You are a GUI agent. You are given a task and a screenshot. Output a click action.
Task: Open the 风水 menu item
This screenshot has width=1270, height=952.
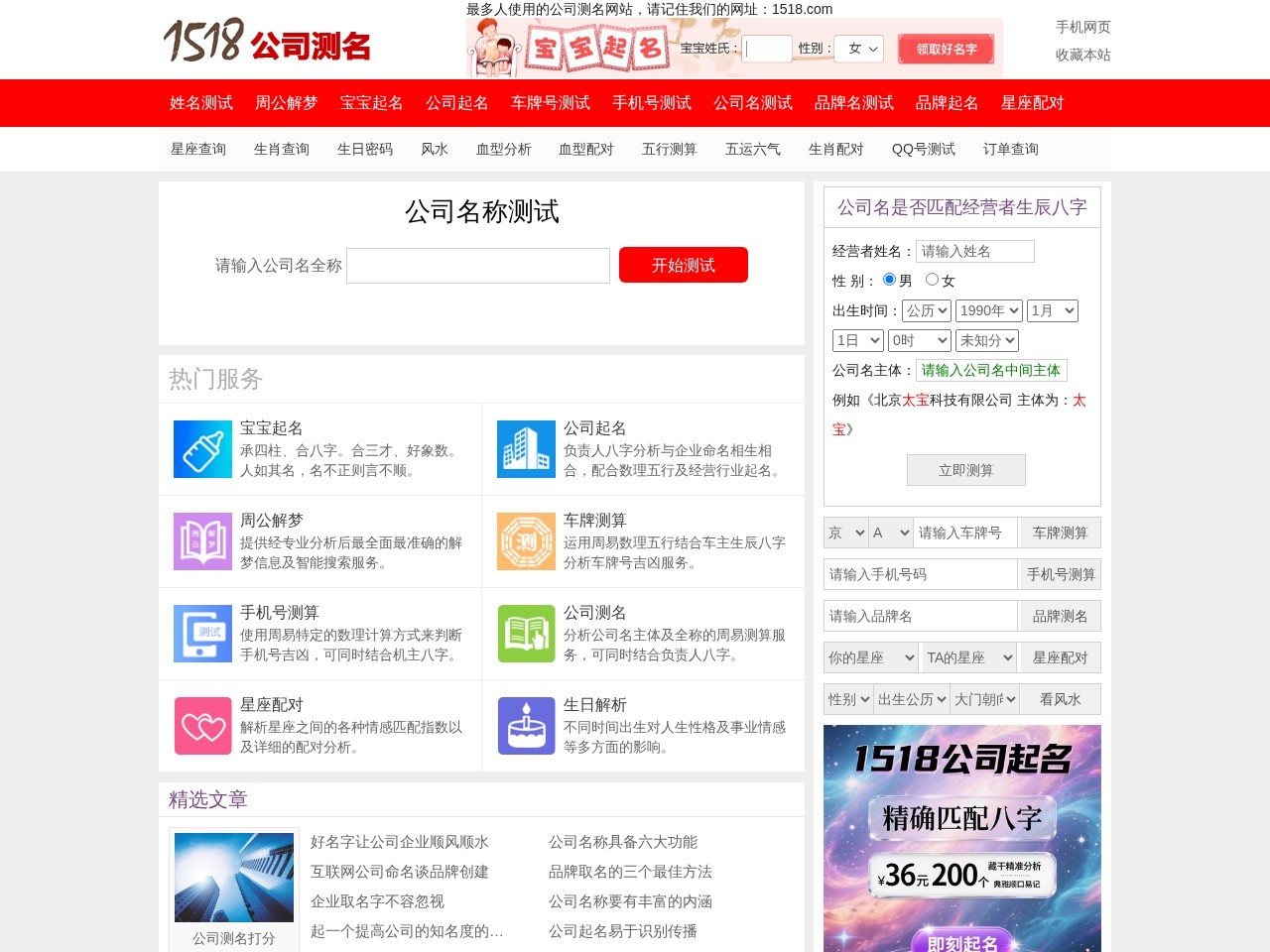point(435,149)
